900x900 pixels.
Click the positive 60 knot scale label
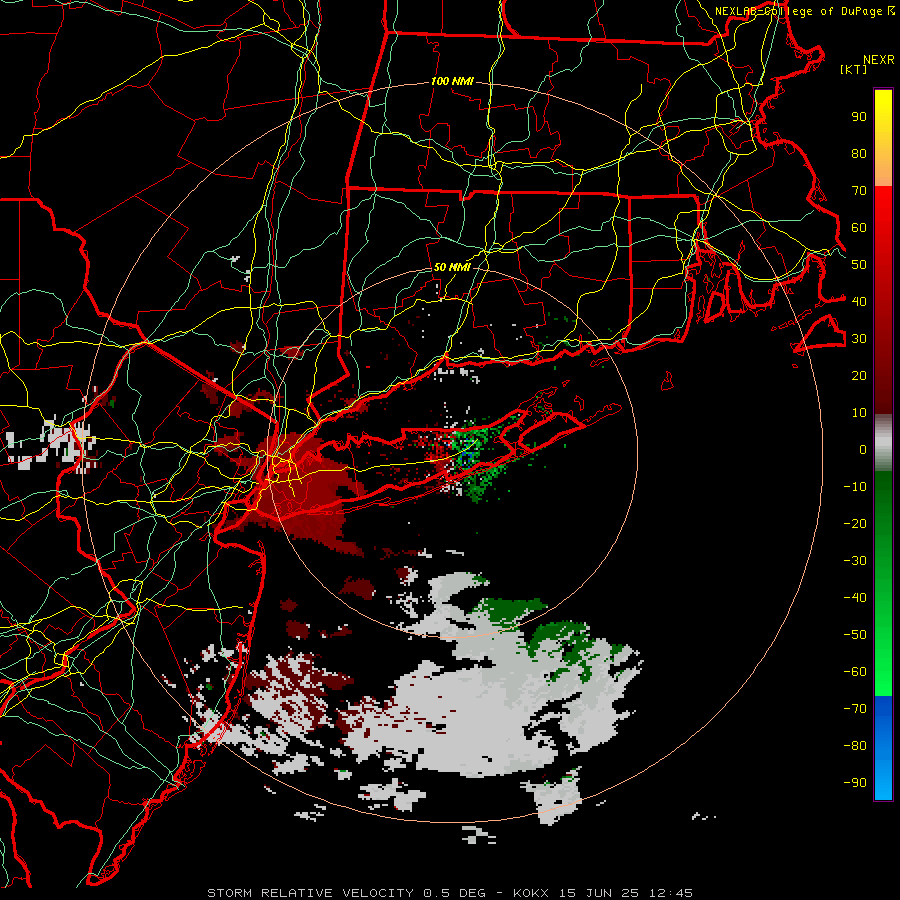click(x=859, y=227)
